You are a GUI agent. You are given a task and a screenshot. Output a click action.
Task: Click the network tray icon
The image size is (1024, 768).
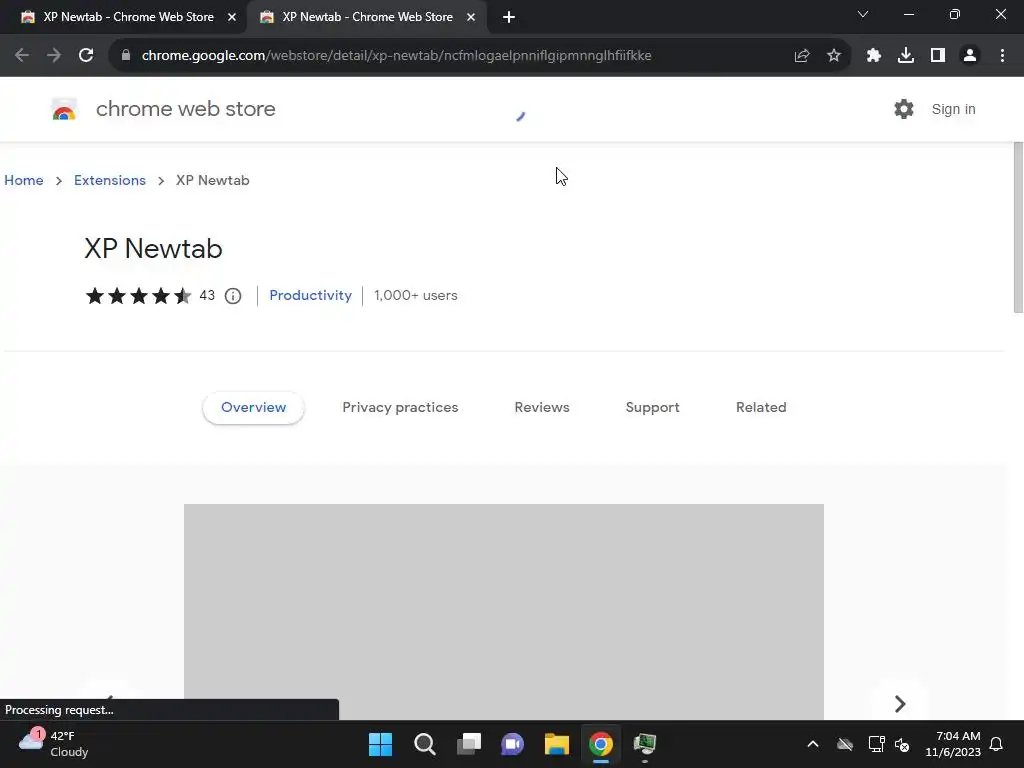[876, 744]
